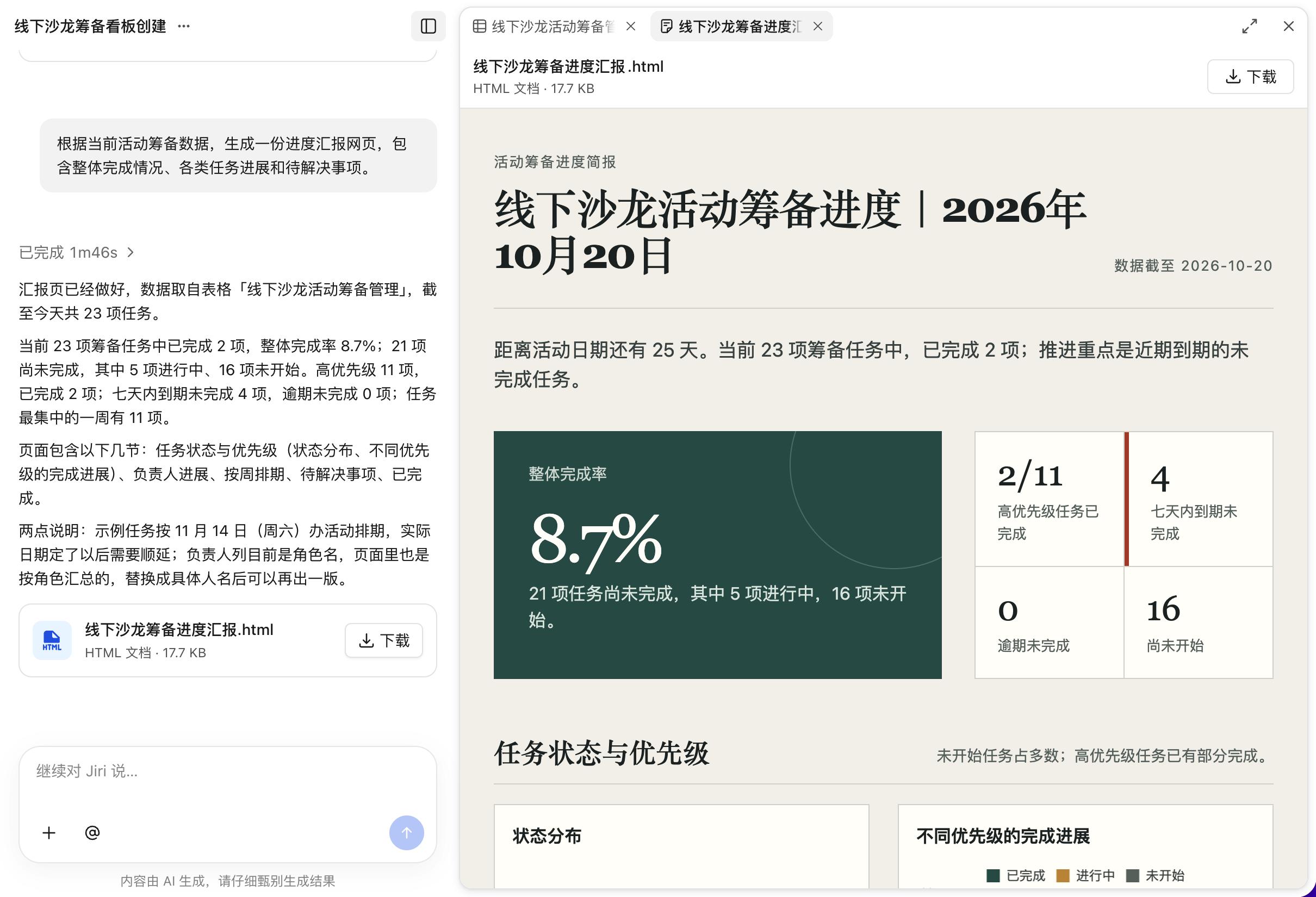Close the 线下沙龙筹备进度汇 document tab
1316x897 pixels.
[818, 26]
